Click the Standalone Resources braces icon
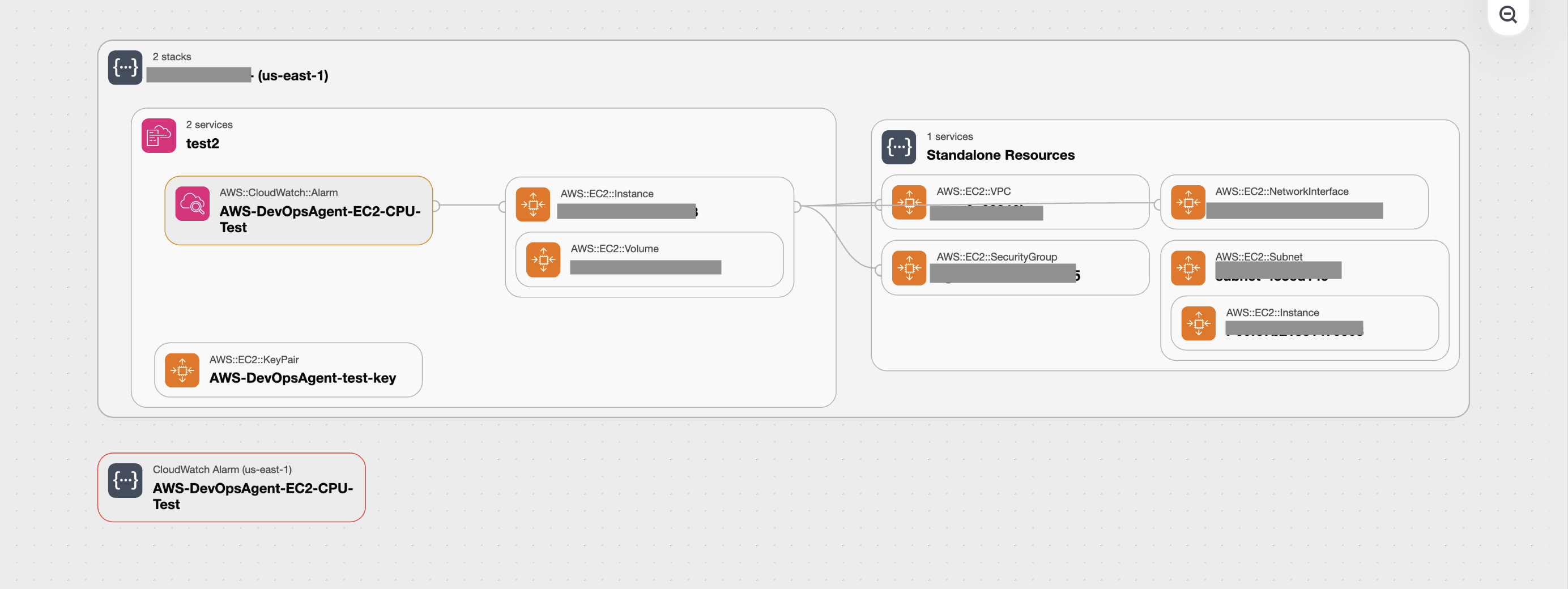Viewport: 1568px width, 589px height. 898,147
